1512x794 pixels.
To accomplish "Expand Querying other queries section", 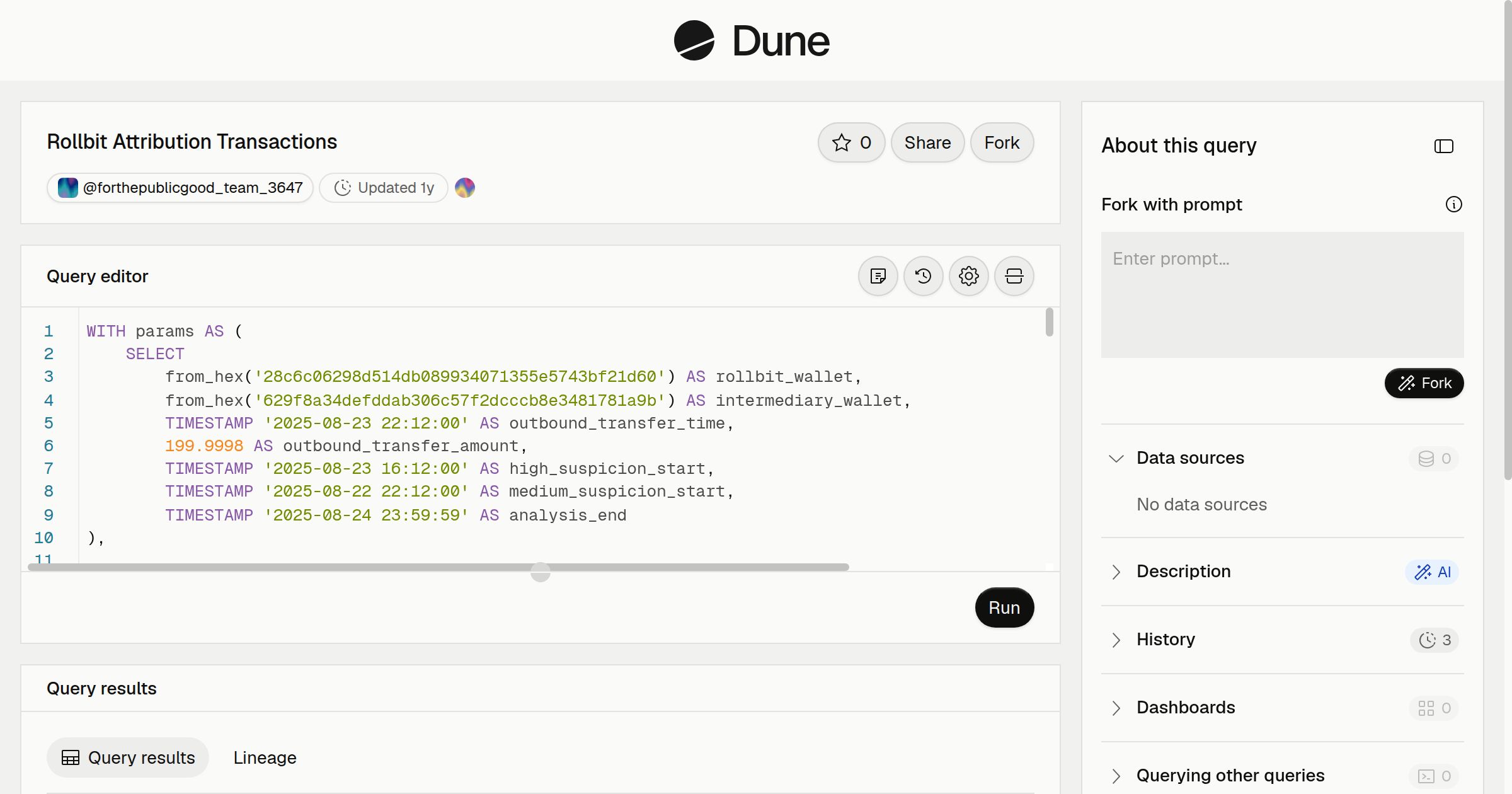I will pos(1116,776).
